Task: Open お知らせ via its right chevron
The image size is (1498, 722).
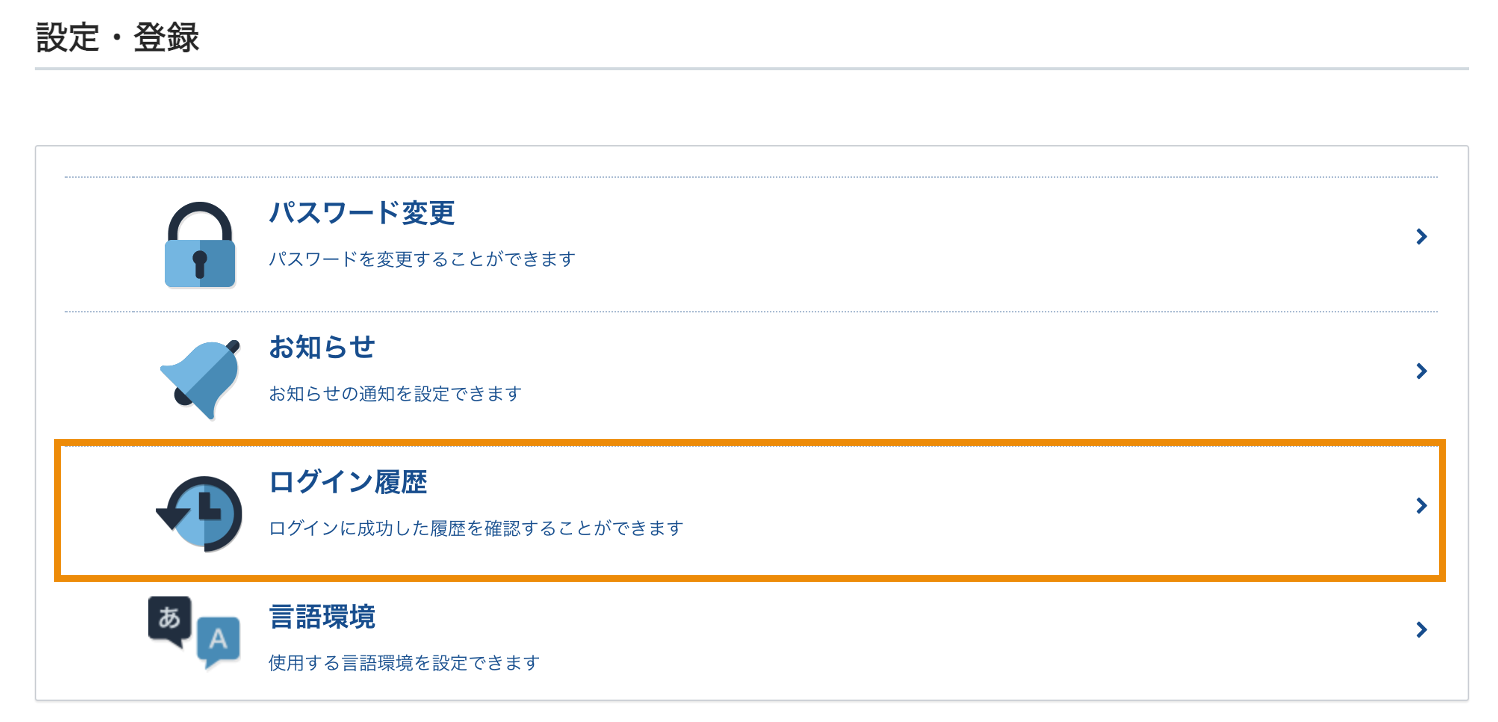Action: coord(1421,371)
